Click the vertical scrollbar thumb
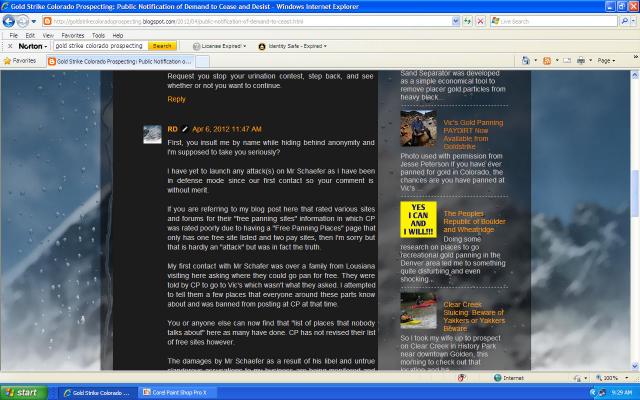 point(635,192)
